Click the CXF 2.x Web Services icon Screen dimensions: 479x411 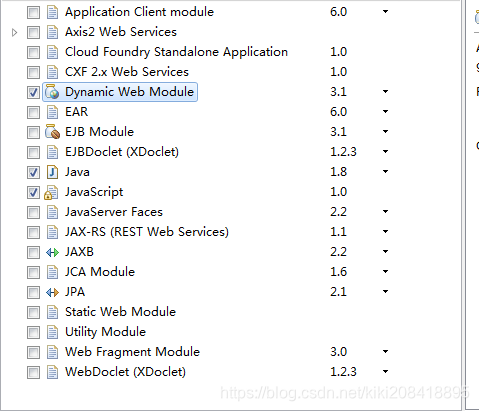point(52,72)
